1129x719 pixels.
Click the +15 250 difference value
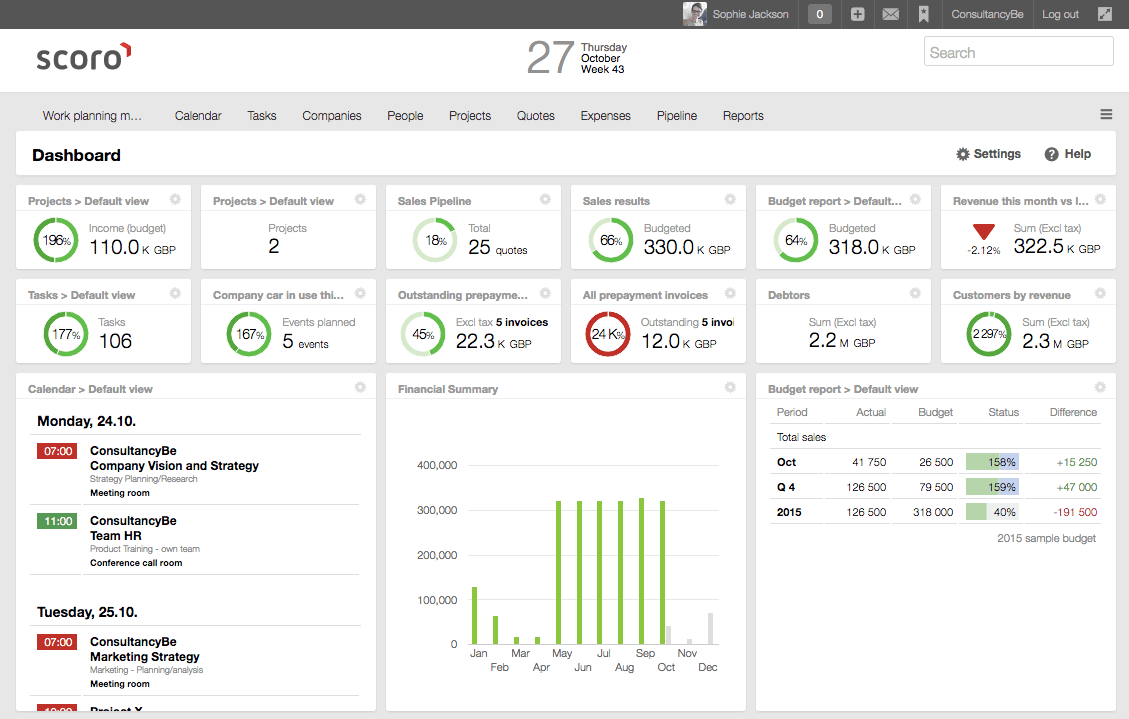click(1076, 462)
